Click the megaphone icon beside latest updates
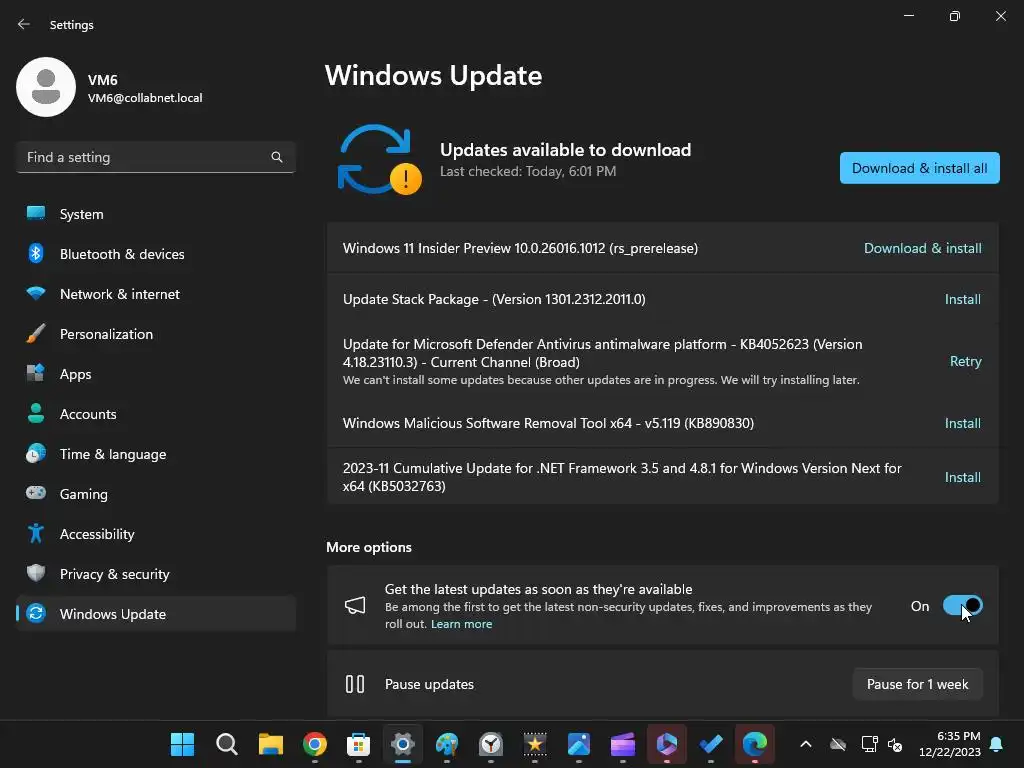The height and width of the screenshot is (768, 1024). click(355, 606)
